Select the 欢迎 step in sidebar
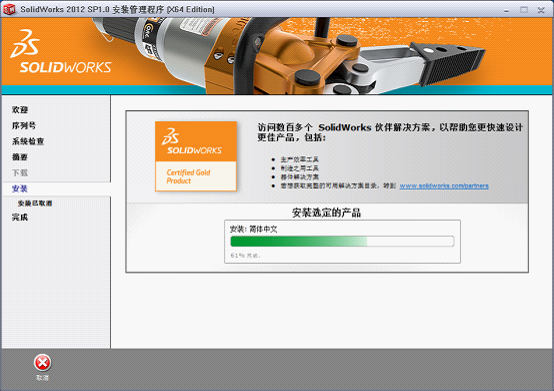554x391 pixels. click(20, 109)
